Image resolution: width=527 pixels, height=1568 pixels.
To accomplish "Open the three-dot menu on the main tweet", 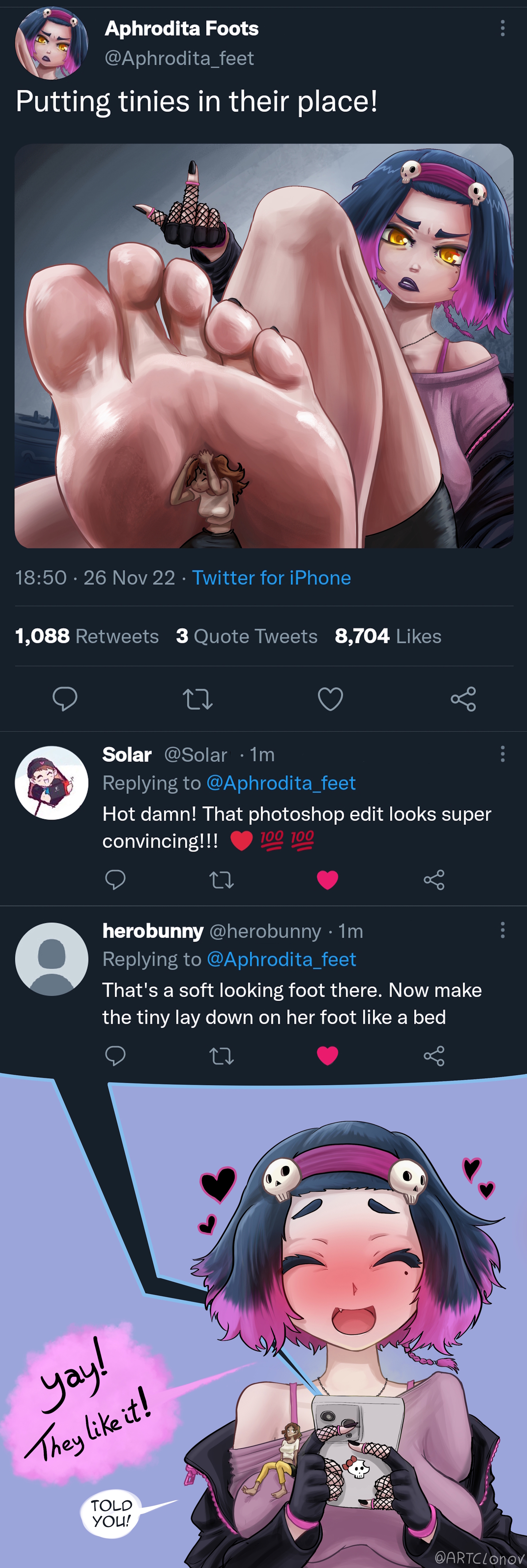I will click(502, 28).
